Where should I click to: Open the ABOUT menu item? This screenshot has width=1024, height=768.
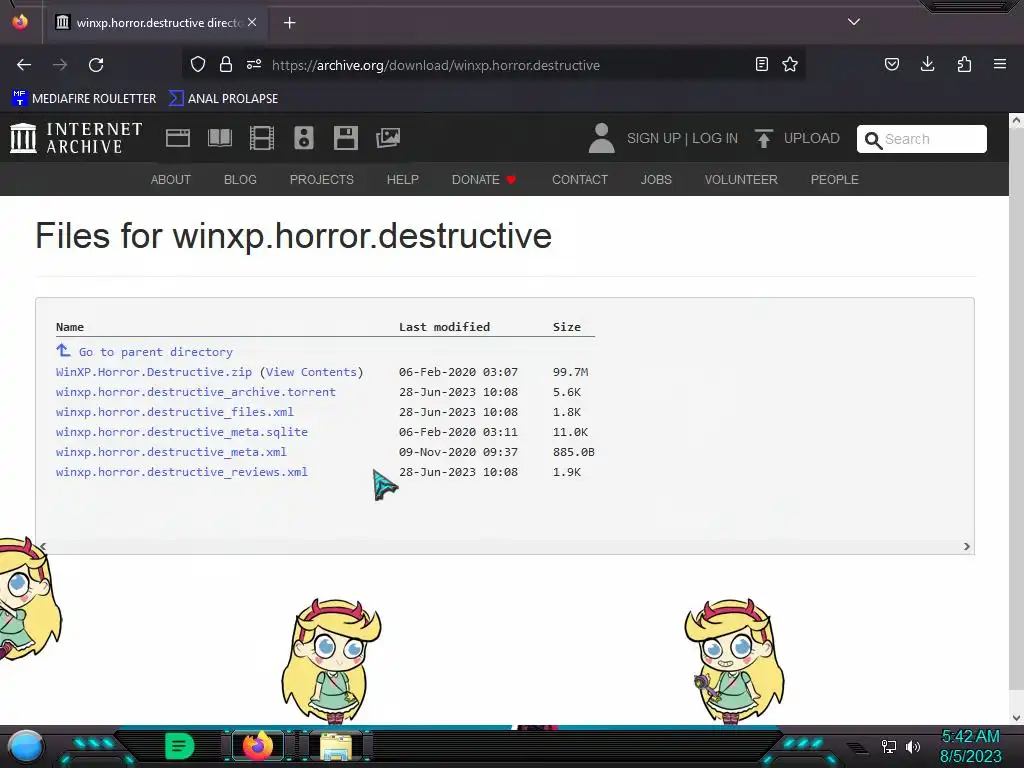coord(170,180)
